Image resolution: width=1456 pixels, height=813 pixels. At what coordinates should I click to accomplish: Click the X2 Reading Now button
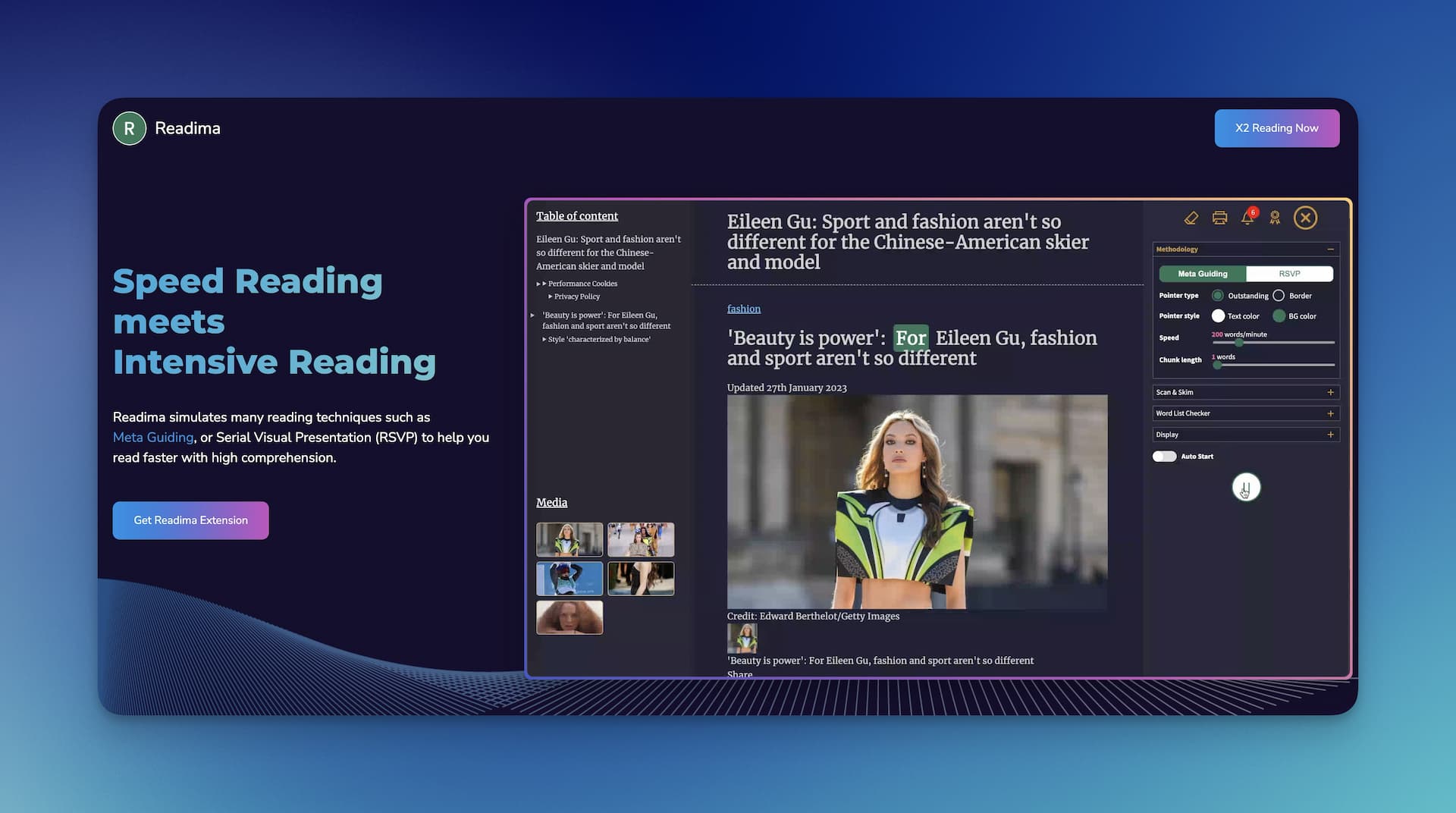tap(1276, 128)
